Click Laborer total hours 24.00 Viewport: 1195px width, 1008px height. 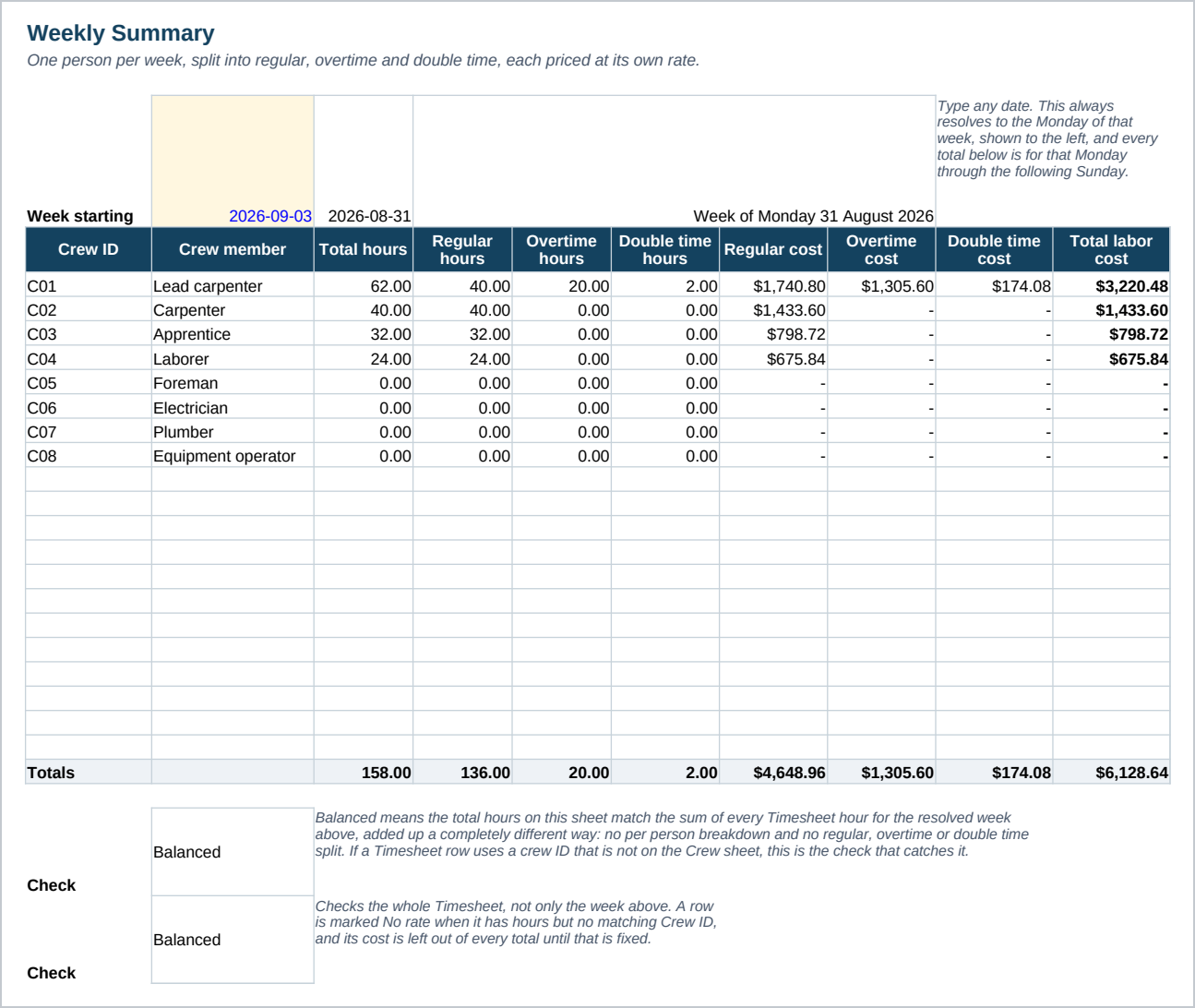364,359
